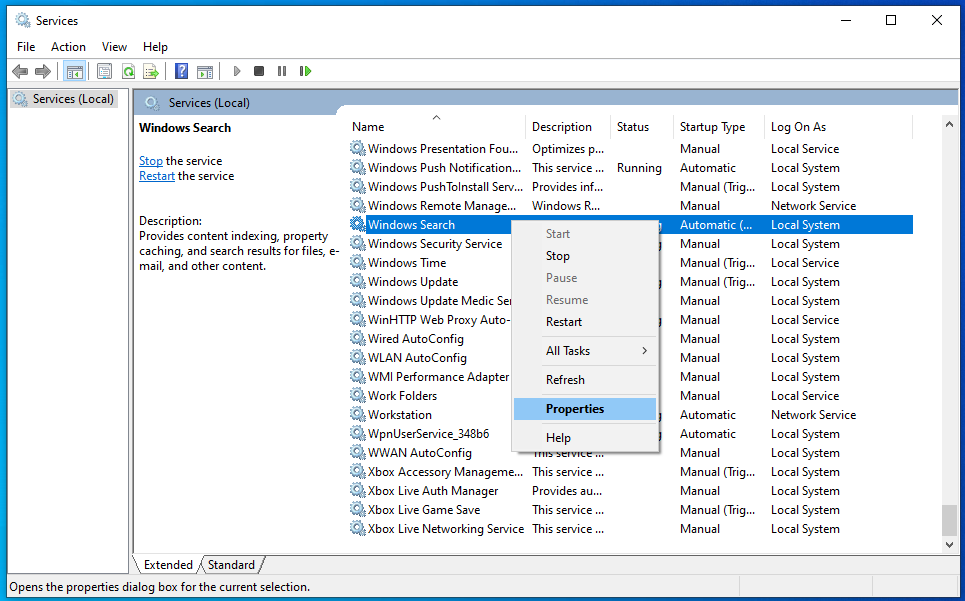Screen dimensions: 965x601
Task: Click the Stop the service link
Action: point(151,161)
